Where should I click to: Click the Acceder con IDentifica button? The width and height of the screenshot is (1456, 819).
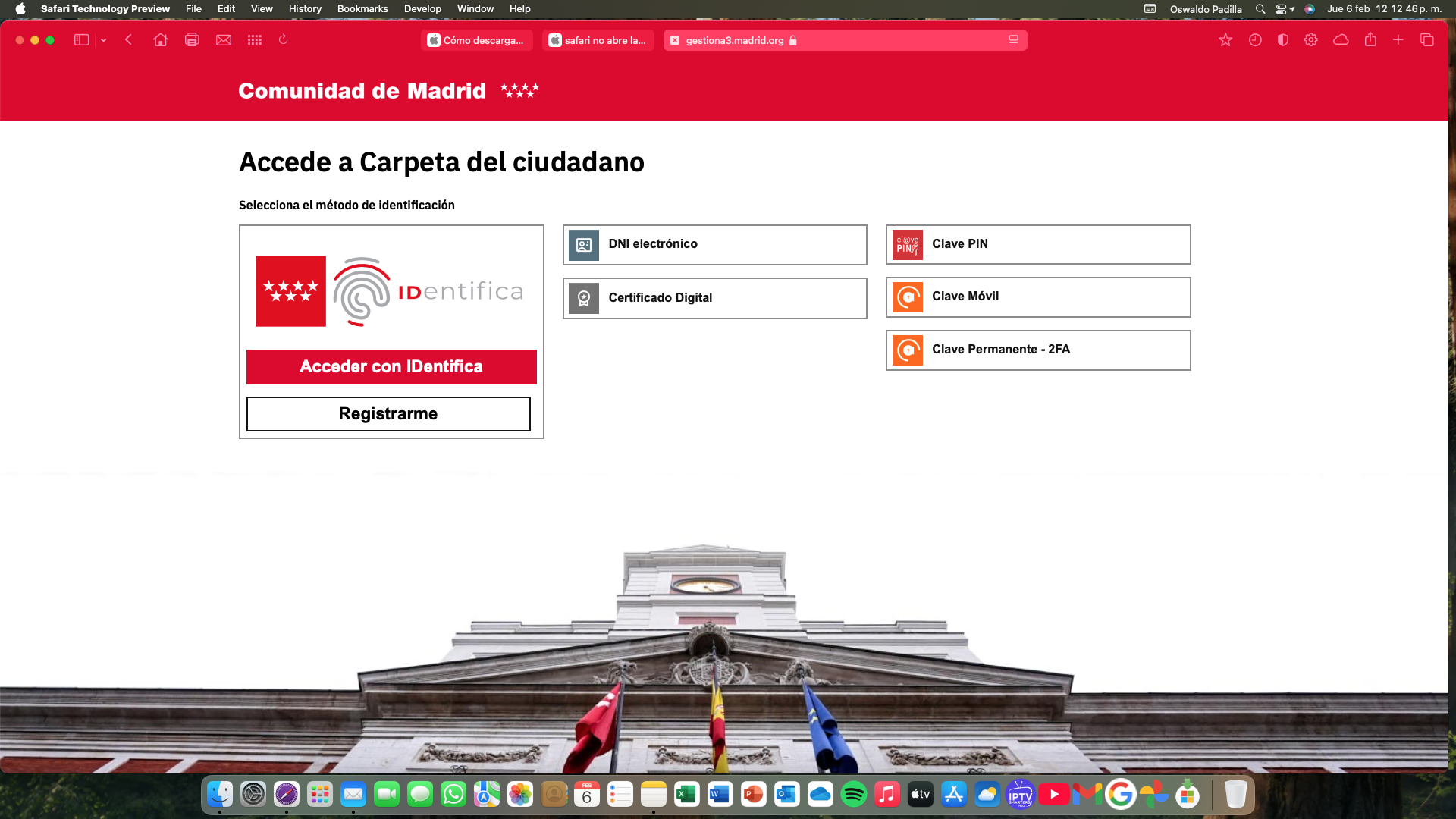pos(391,367)
